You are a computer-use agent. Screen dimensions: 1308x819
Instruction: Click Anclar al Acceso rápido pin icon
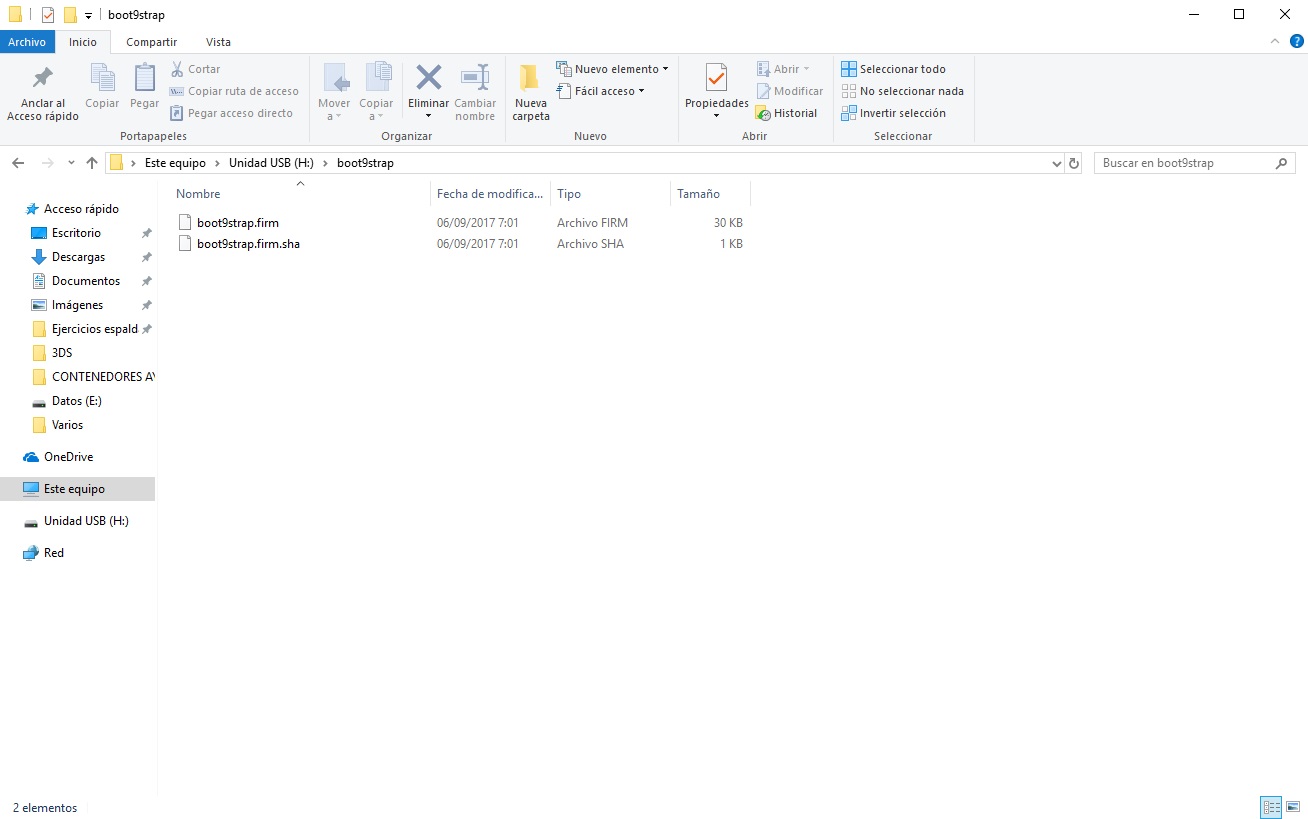(43, 79)
